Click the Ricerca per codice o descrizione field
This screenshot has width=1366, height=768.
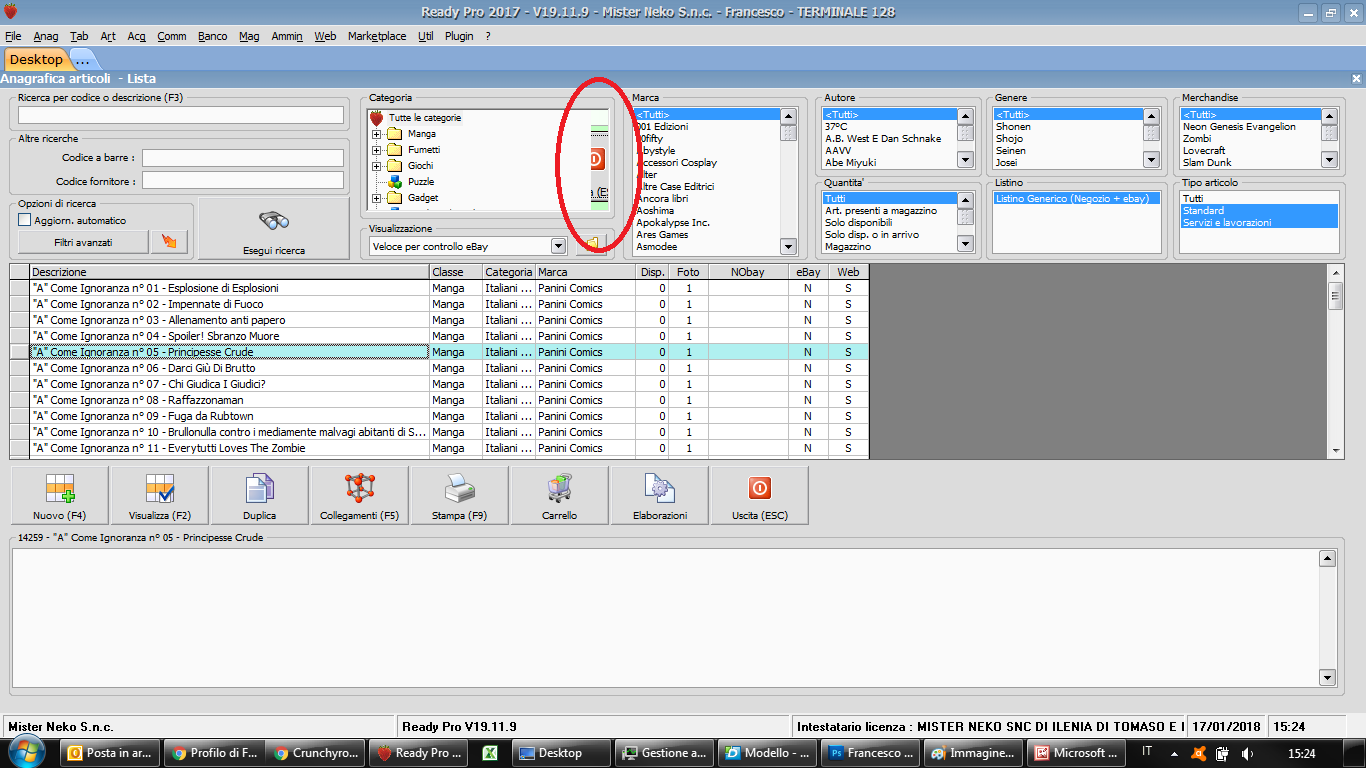[181, 115]
